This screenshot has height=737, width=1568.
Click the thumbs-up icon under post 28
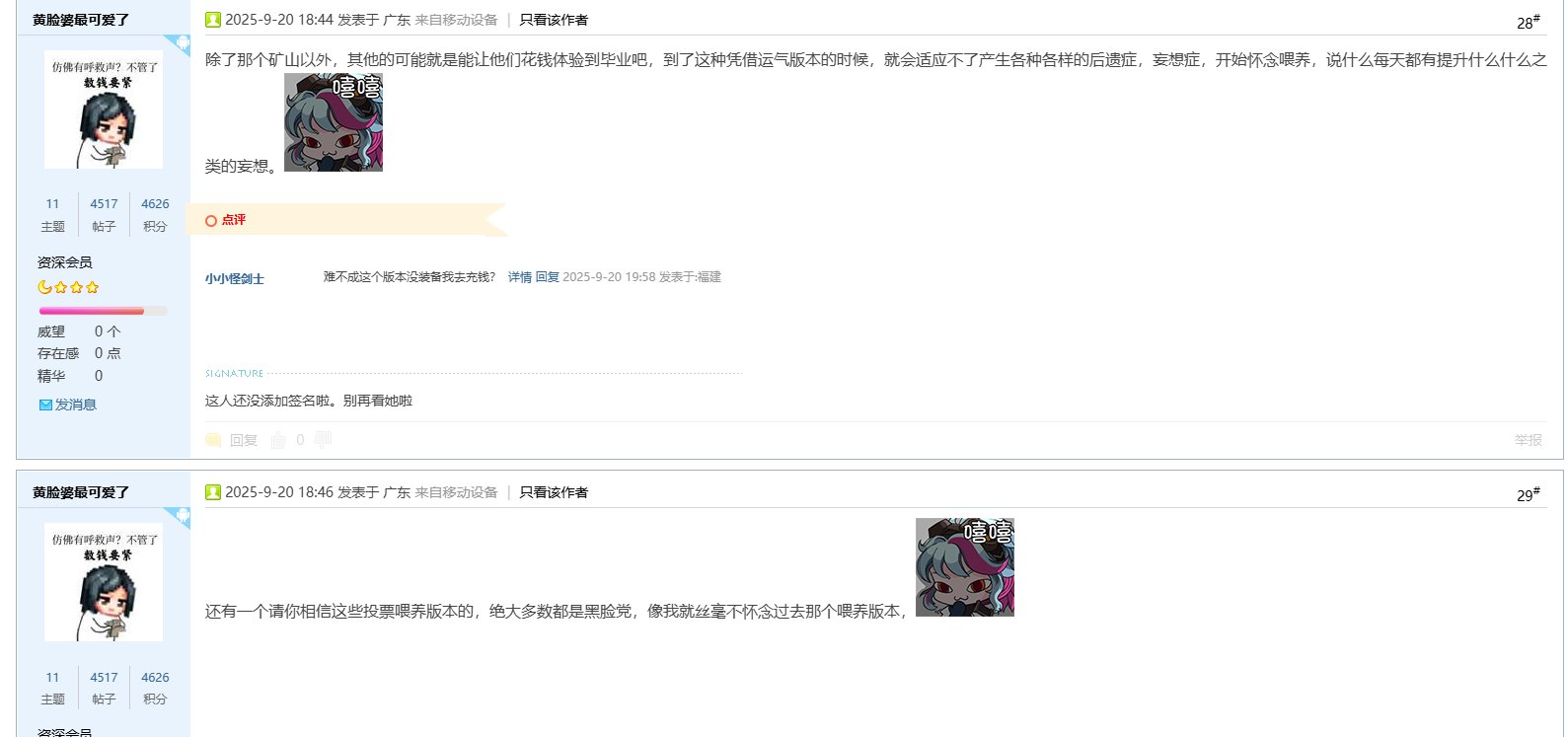[278, 440]
